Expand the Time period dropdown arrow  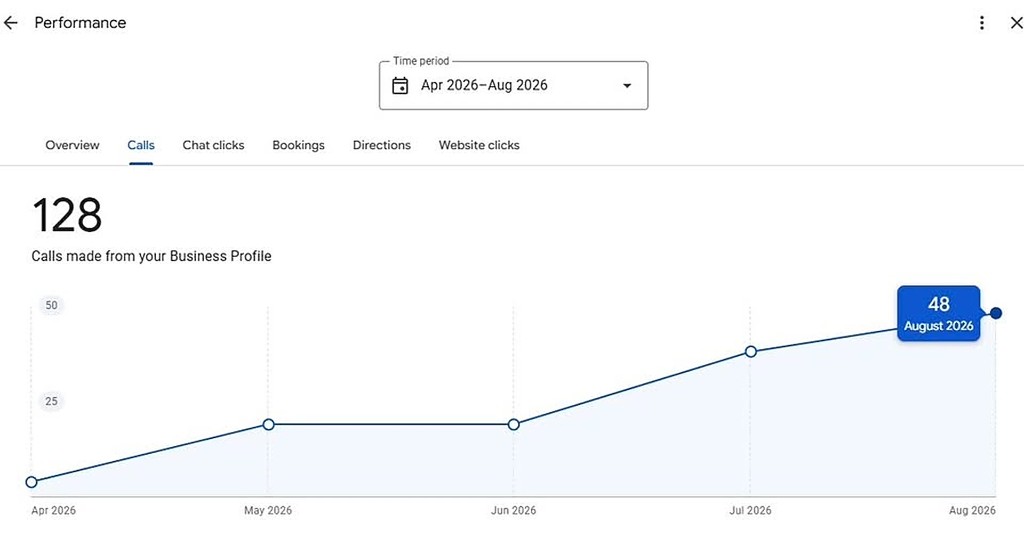pos(627,86)
